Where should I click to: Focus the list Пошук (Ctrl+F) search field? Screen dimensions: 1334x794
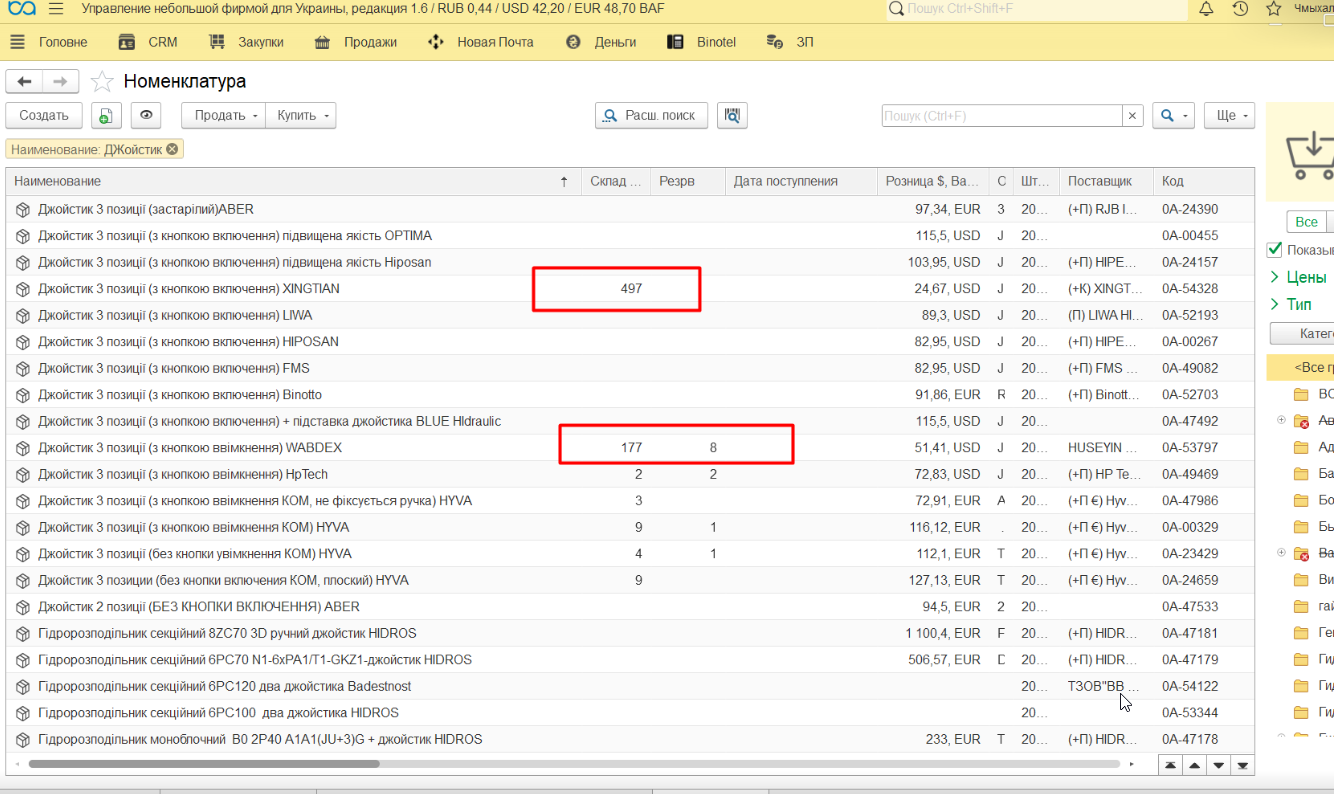tap(1001, 116)
